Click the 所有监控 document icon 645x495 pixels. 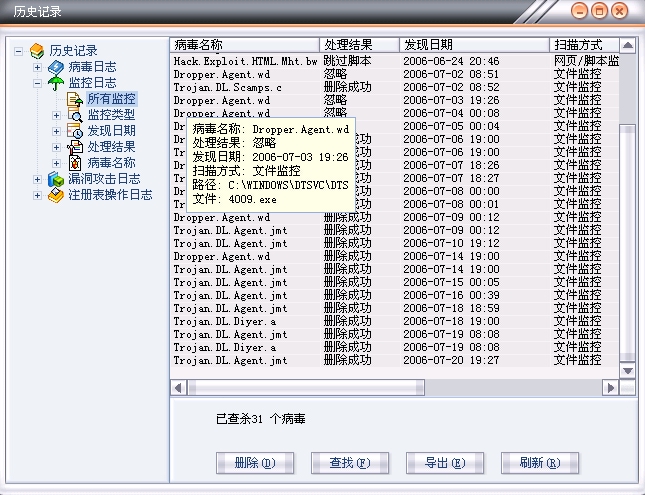point(75,99)
